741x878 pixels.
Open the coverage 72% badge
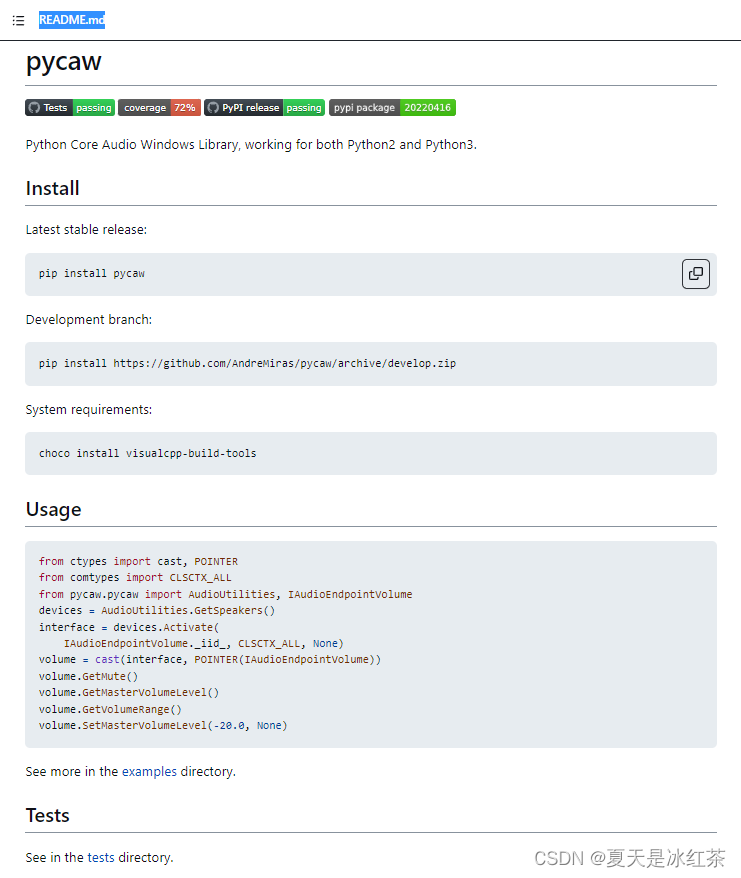(x=160, y=108)
